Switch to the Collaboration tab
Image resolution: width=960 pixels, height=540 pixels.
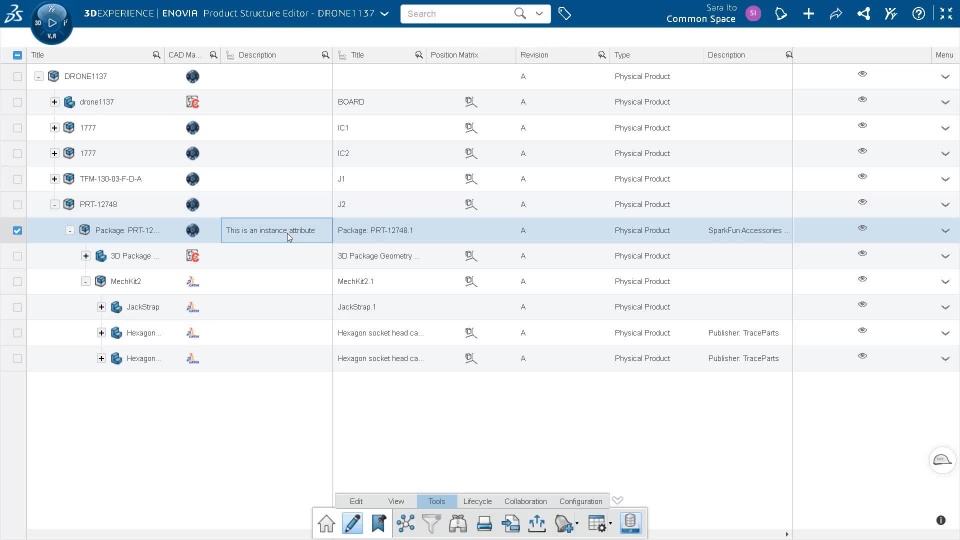pyautogui.click(x=526, y=501)
